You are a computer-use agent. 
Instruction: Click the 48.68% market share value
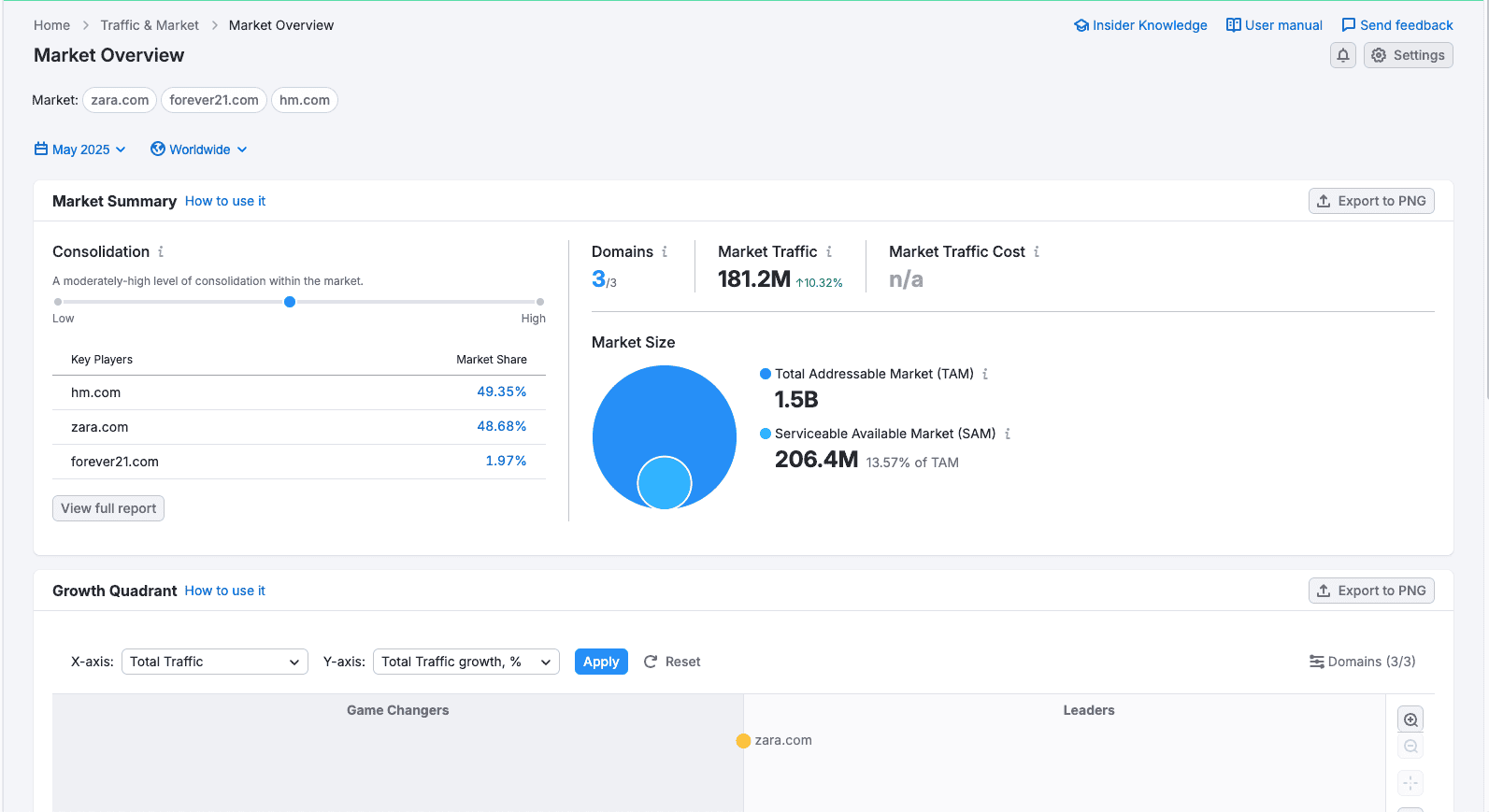point(502,426)
